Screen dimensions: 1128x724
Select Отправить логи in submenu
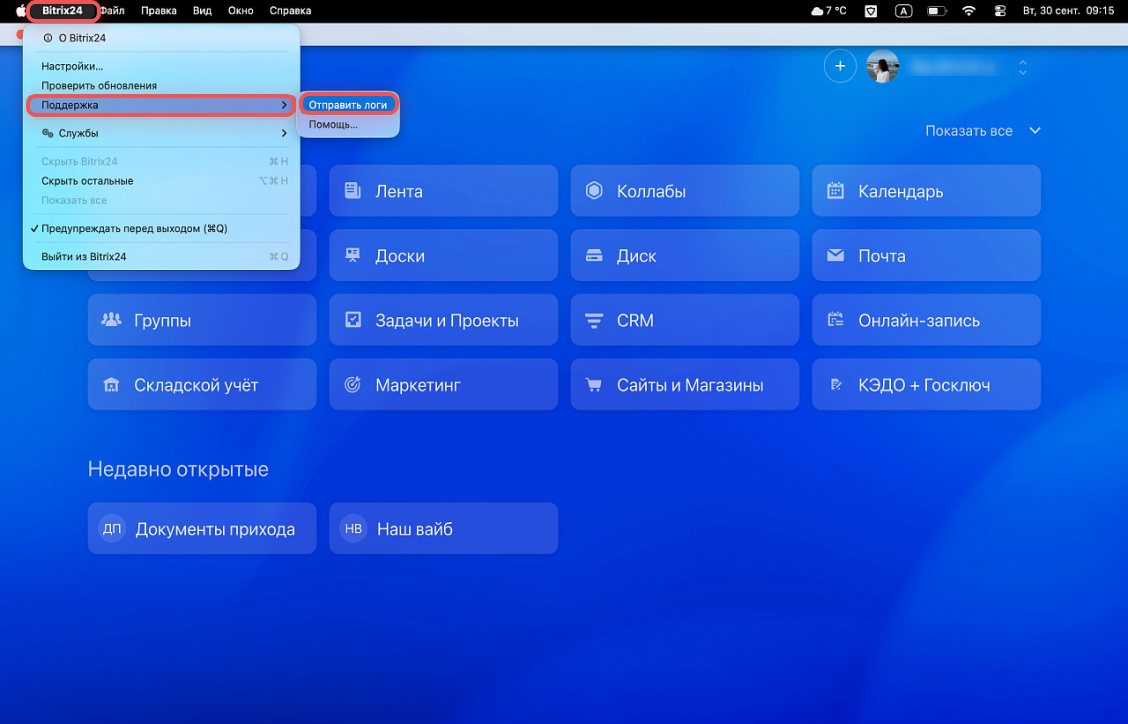tap(347, 105)
